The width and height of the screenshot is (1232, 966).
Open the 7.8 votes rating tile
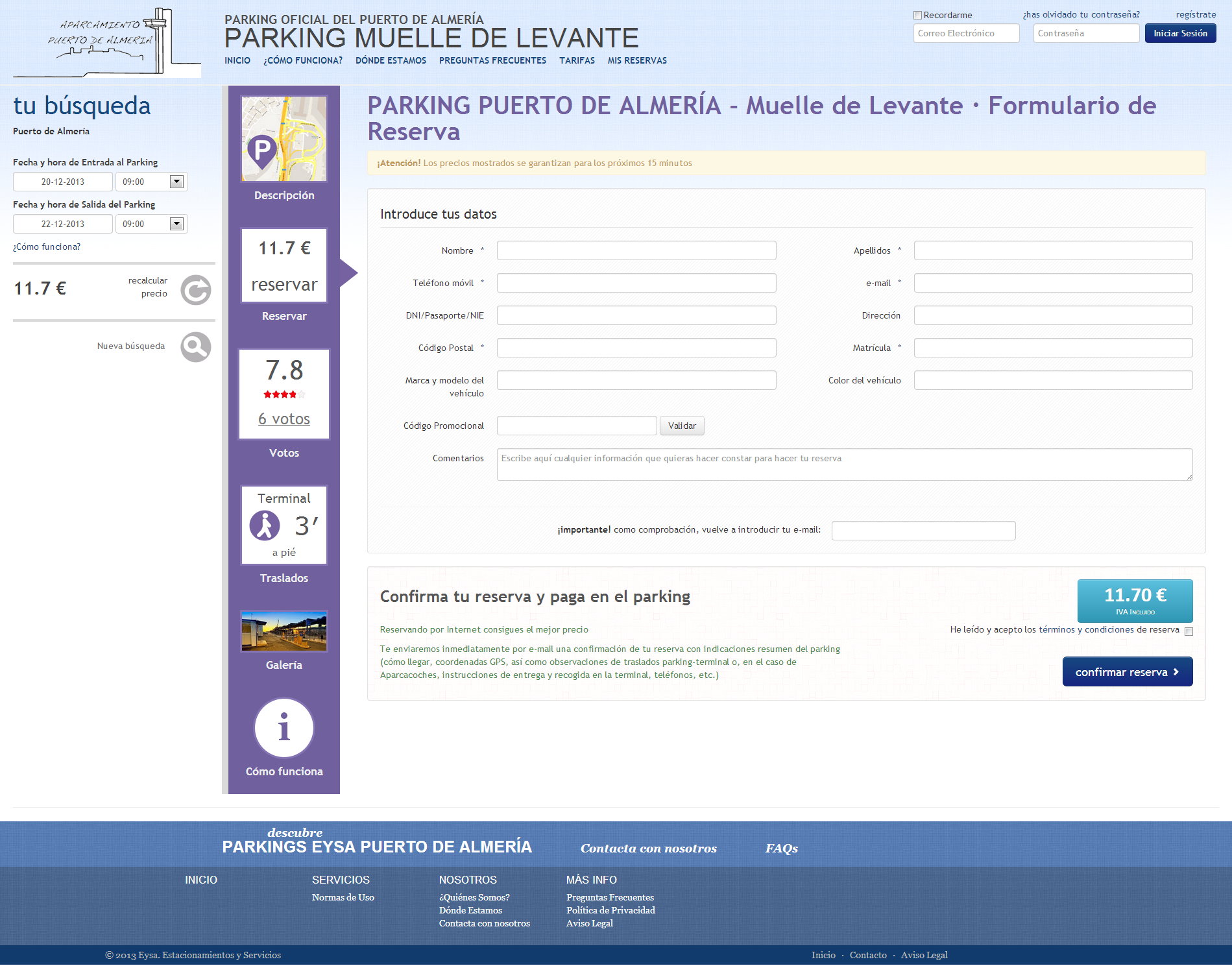tap(284, 394)
